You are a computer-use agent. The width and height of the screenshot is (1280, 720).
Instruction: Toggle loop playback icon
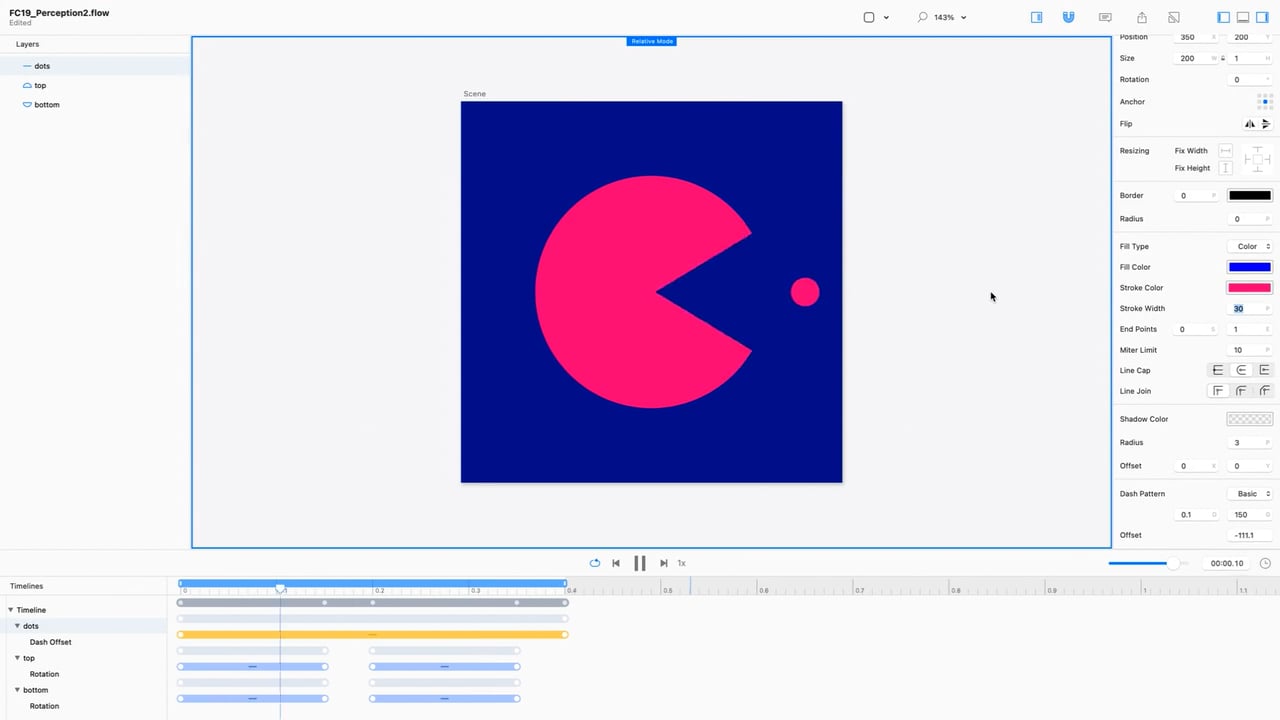(x=595, y=563)
